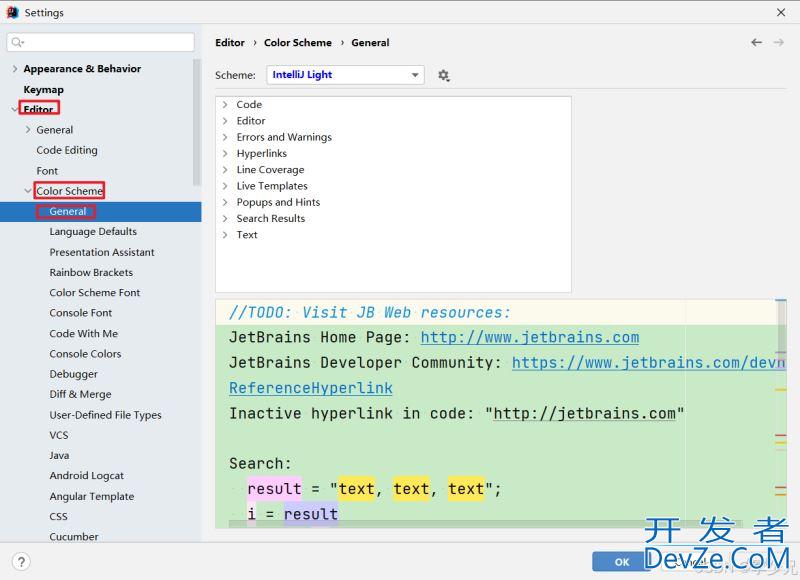Viewport: 800px width, 580px height.
Task: Open Code With Me color settings
Action: coord(84,334)
